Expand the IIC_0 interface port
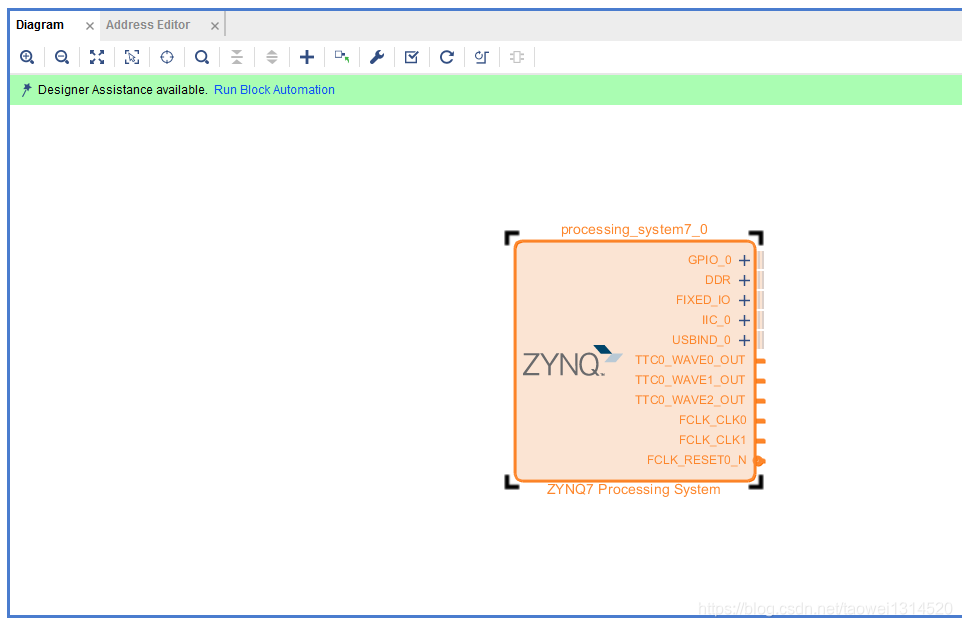Image resolution: width=962 pixels, height=627 pixels. [x=744, y=320]
